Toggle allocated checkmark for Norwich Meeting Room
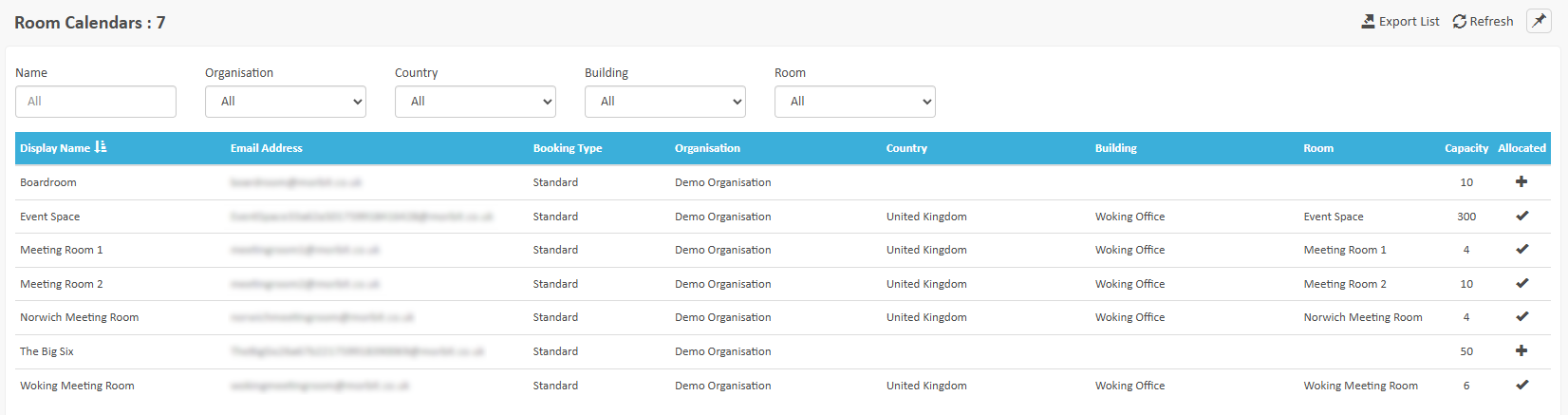1568x415 pixels. [x=1521, y=316]
